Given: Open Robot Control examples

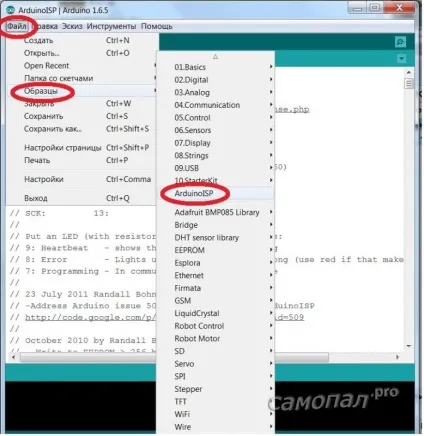Looking at the screenshot, I should coord(216,326).
